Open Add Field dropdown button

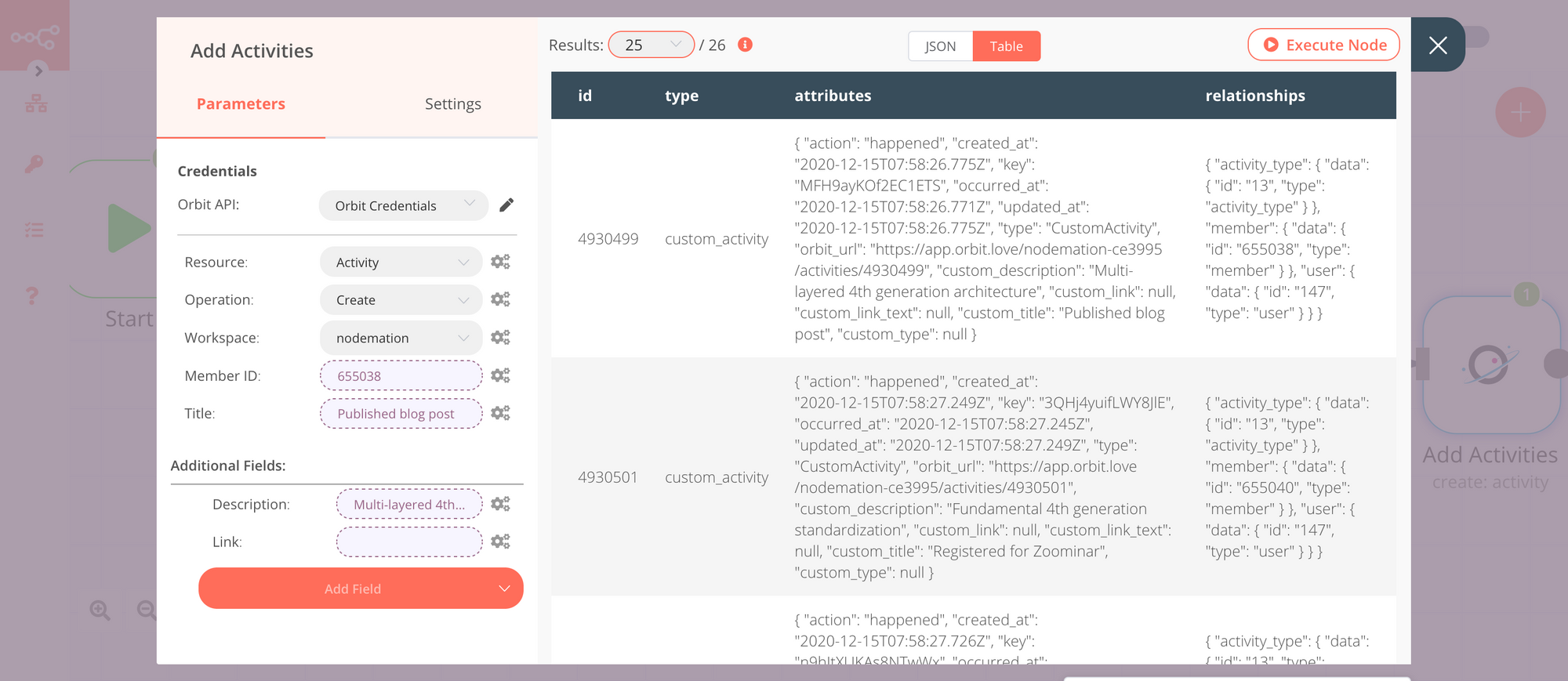coord(361,589)
